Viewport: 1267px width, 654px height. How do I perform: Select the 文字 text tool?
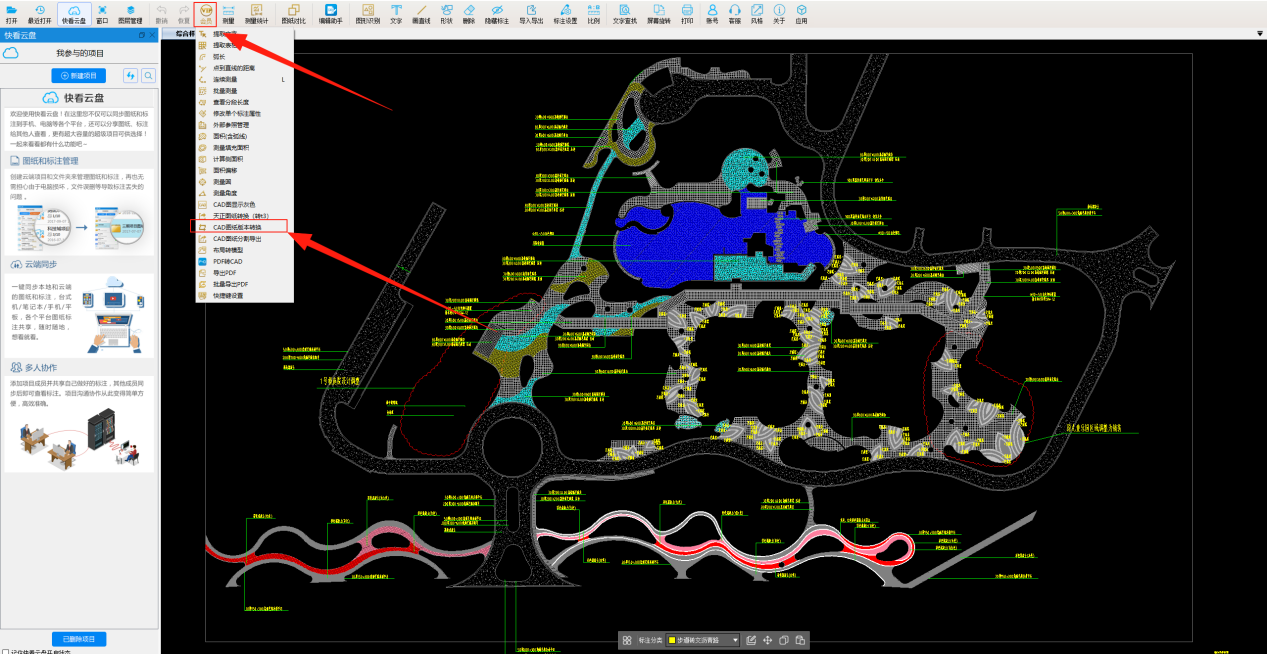(396, 13)
